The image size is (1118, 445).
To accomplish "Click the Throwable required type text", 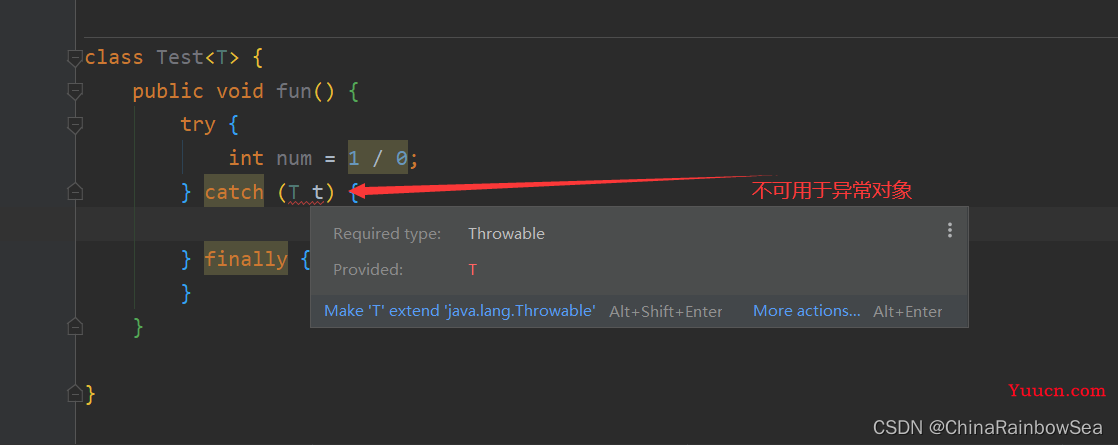I will 506,234.
